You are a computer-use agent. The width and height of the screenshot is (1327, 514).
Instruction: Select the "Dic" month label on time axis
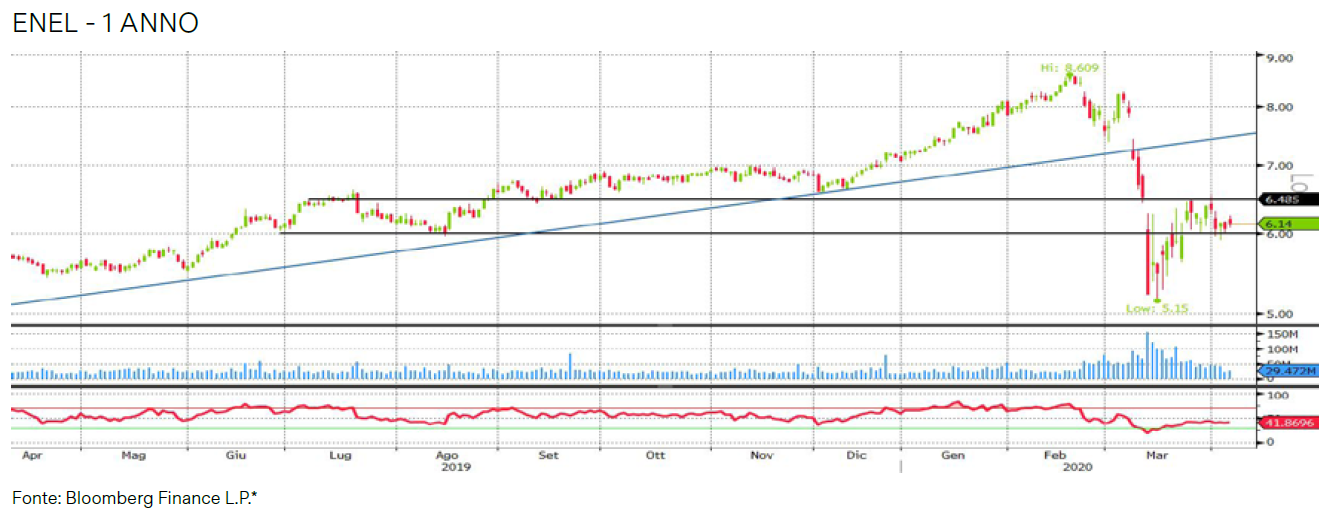[x=856, y=456]
